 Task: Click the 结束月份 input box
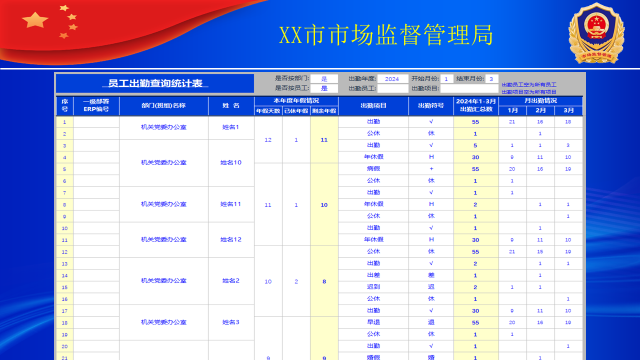(491, 79)
